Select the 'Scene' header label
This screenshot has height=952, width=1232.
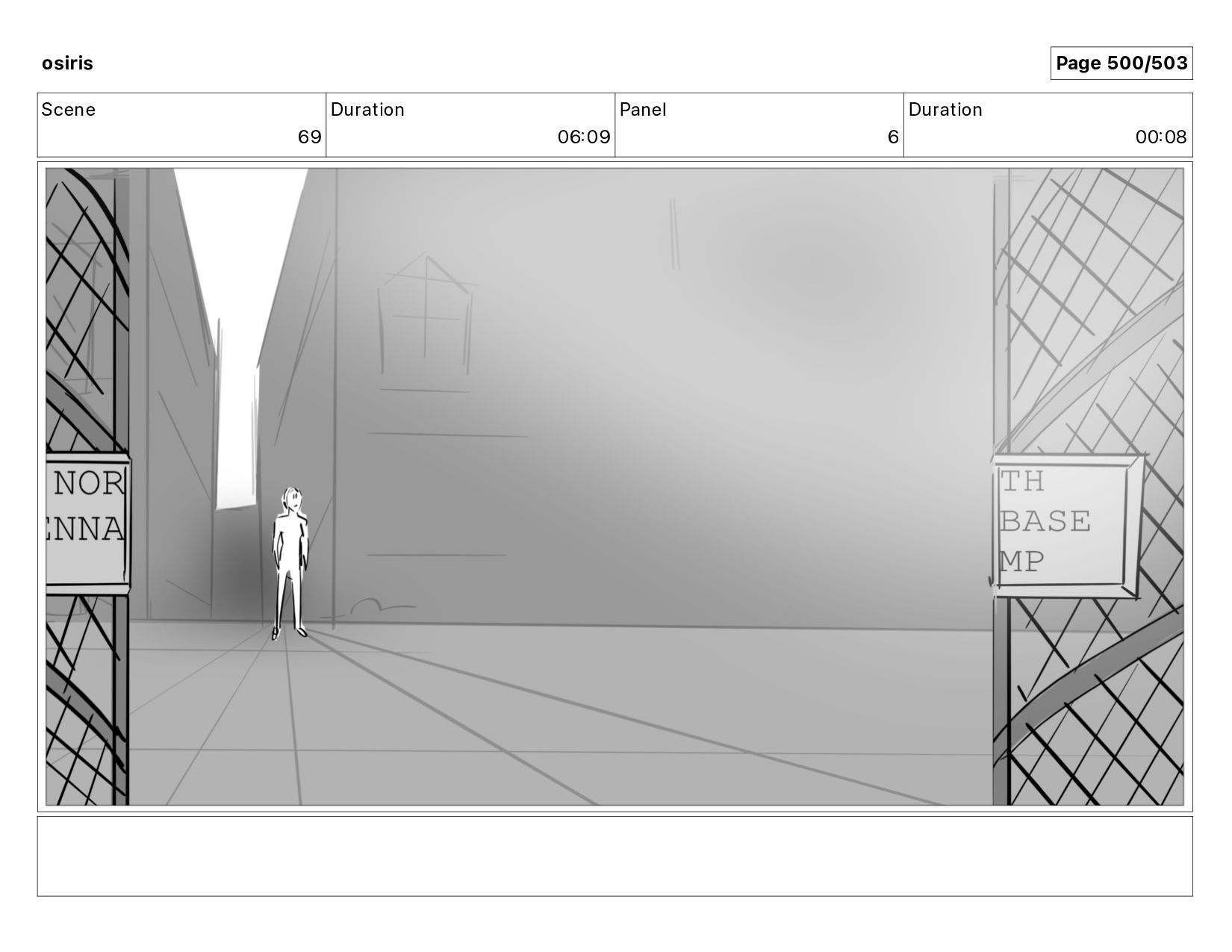click(69, 110)
